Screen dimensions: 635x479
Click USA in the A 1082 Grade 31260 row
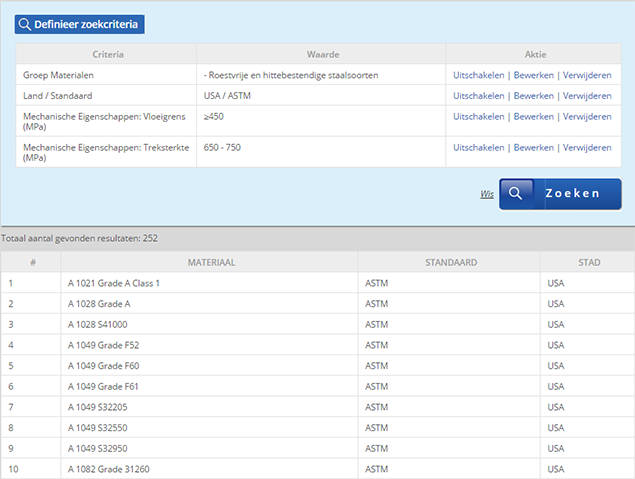pyautogui.click(x=556, y=469)
